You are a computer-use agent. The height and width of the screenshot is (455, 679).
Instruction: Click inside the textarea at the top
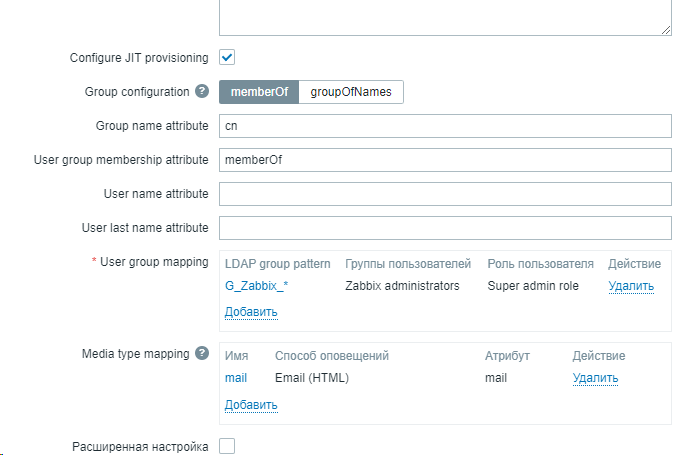(444, 17)
